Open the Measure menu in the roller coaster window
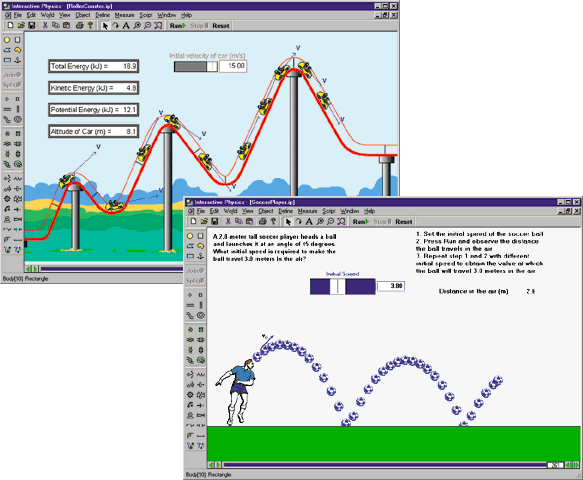Screen dimensions: 583x480 point(124,15)
